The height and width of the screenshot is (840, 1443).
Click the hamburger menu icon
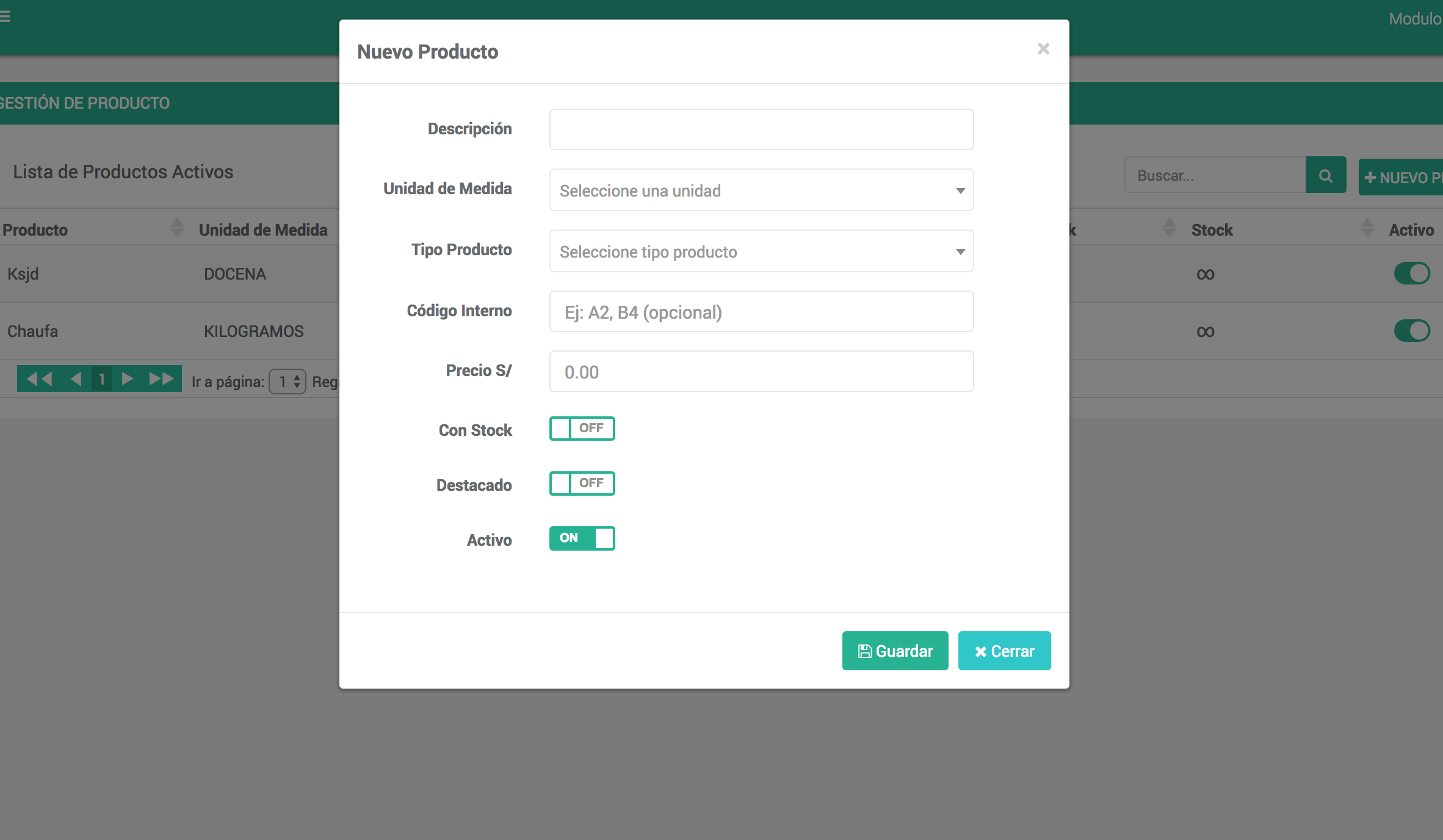tap(5, 17)
